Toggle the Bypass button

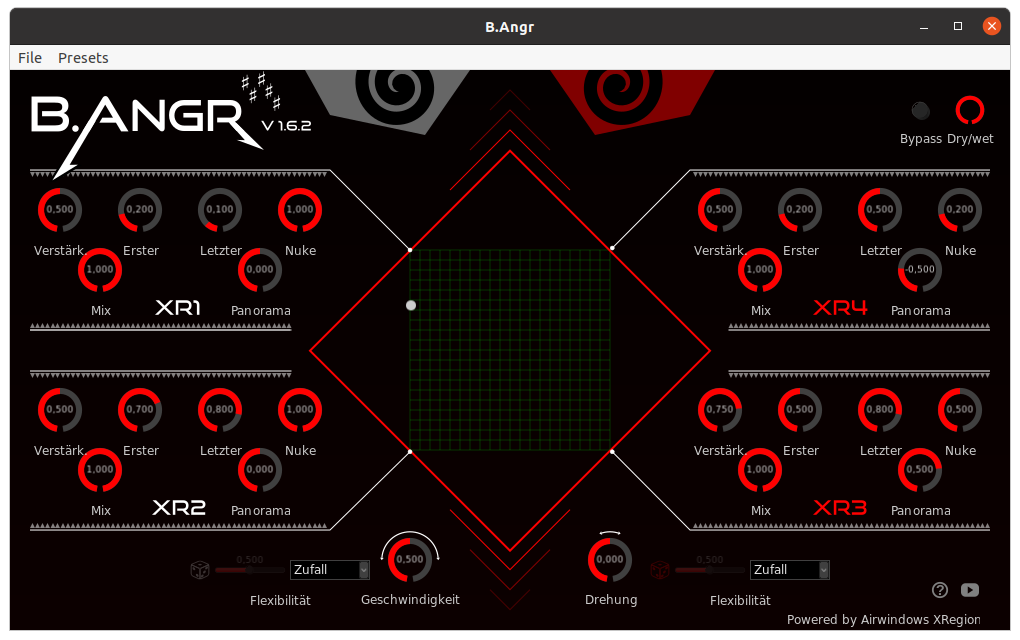[920, 111]
